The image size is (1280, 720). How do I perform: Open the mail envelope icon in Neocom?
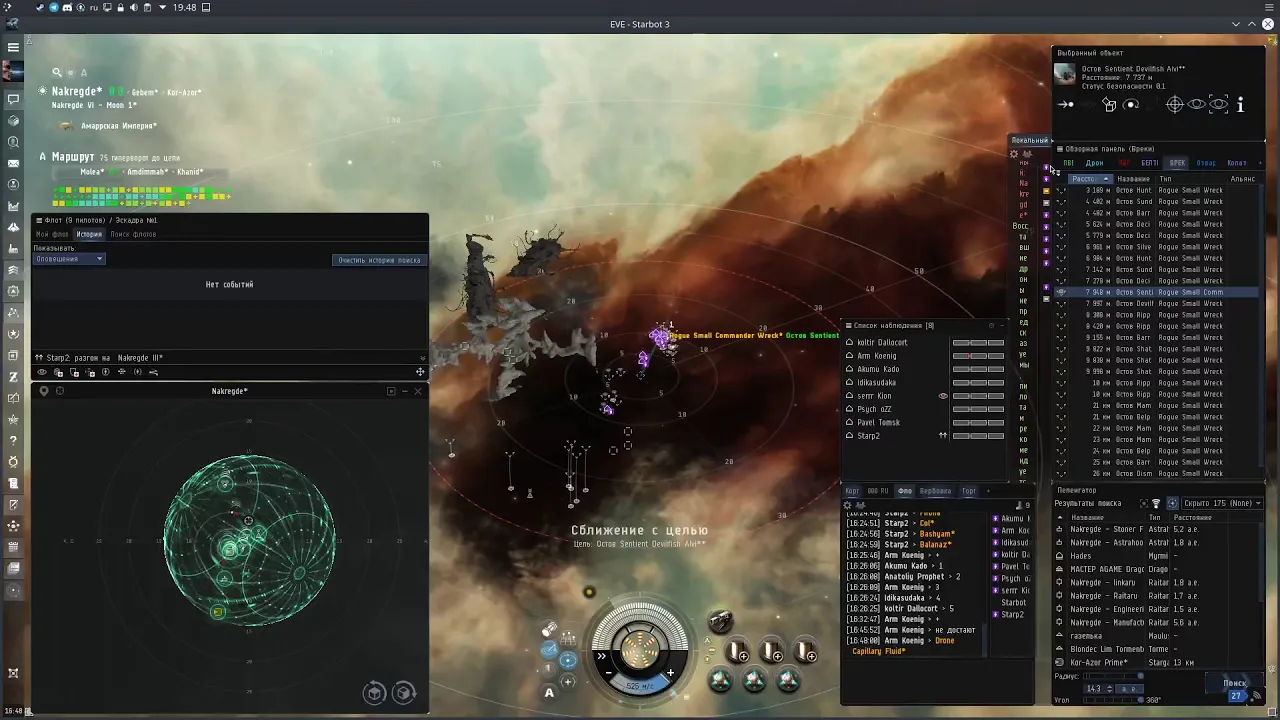click(x=13, y=163)
